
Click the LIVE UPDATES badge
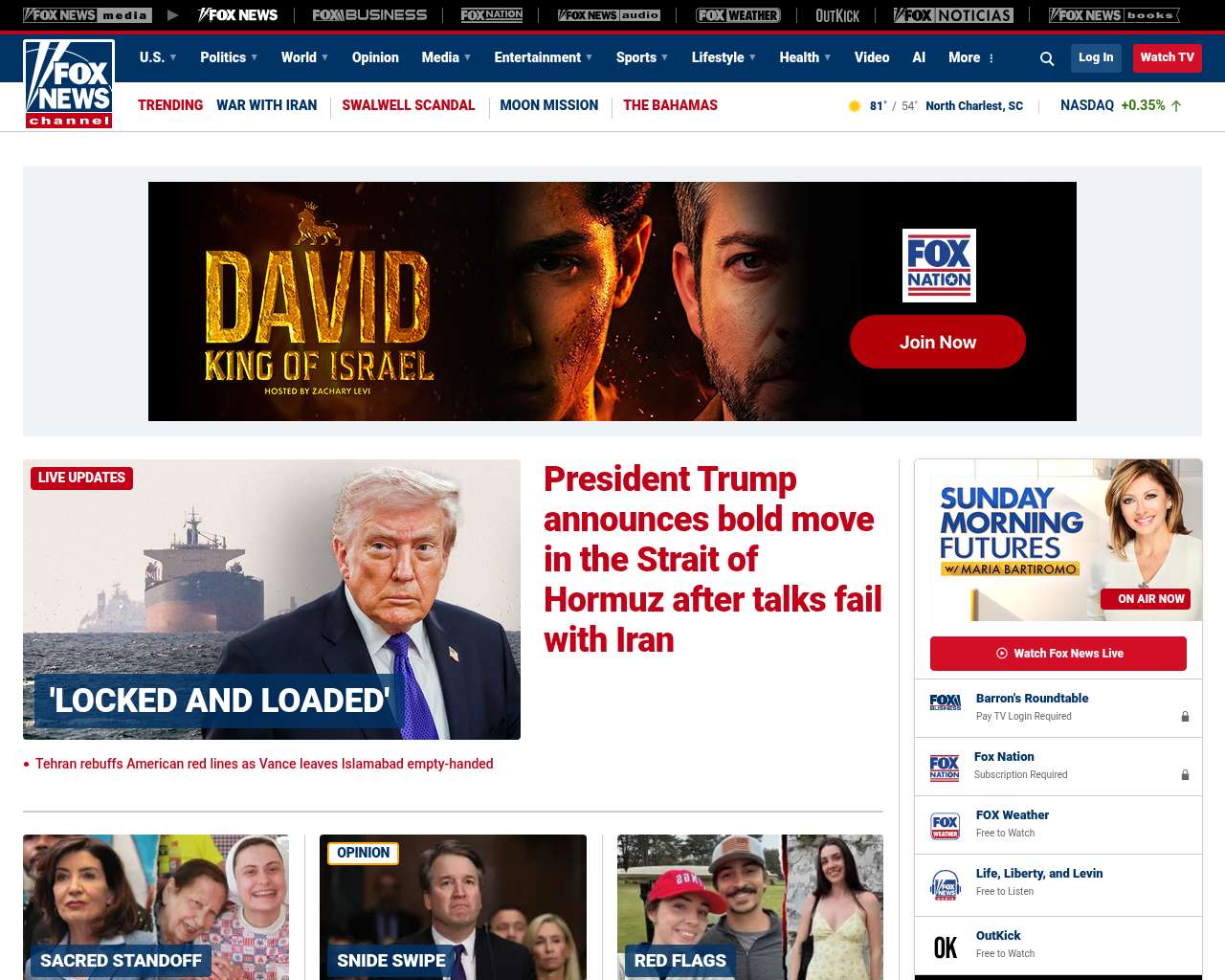coord(82,478)
